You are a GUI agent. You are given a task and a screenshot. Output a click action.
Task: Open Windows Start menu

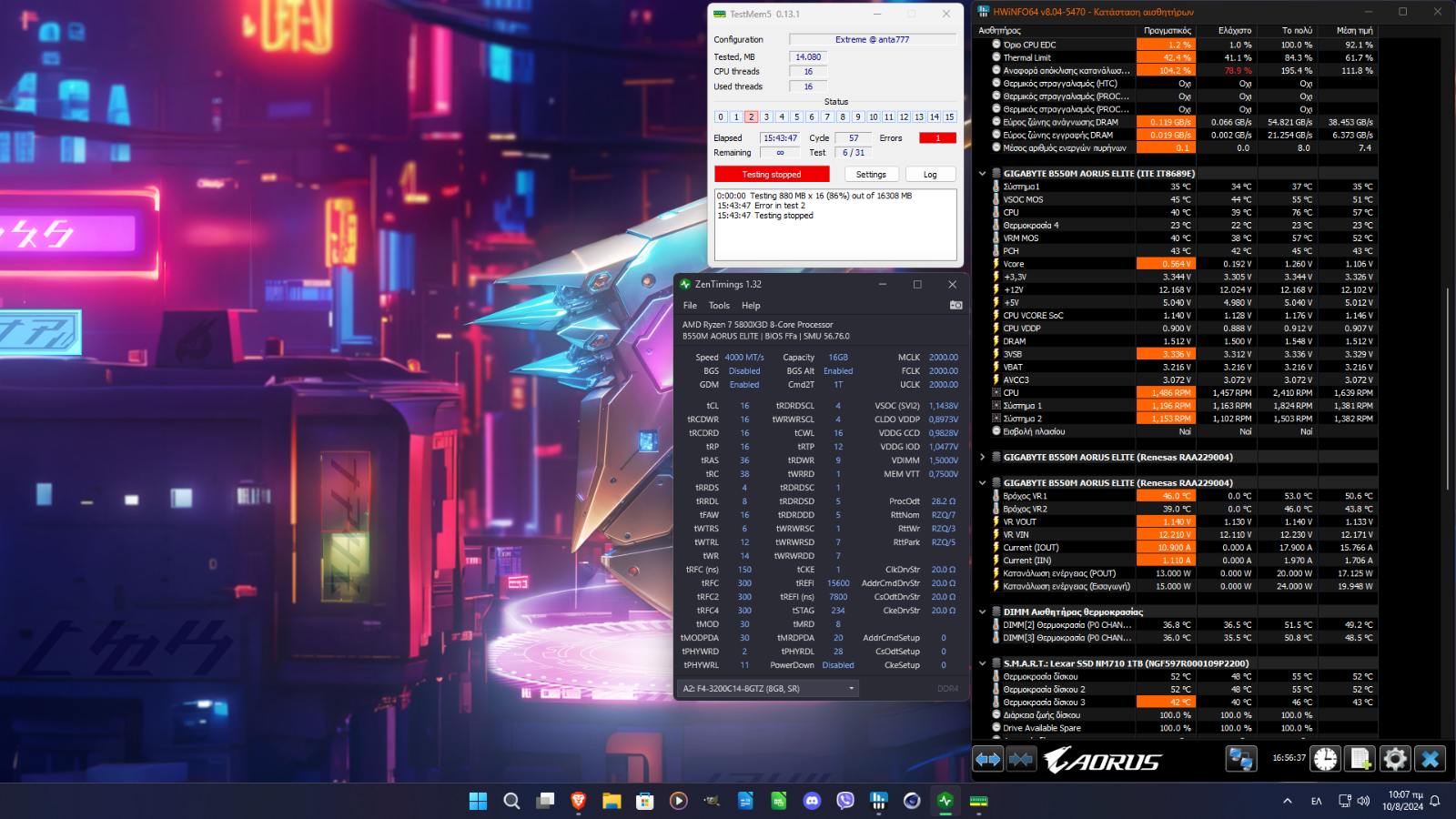click(x=478, y=801)
